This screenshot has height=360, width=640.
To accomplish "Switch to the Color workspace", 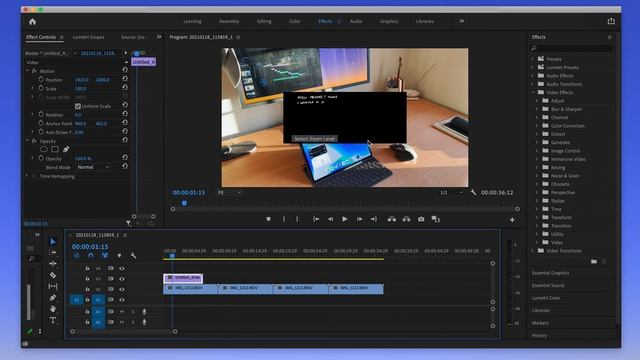I will (x=294, y=21).
